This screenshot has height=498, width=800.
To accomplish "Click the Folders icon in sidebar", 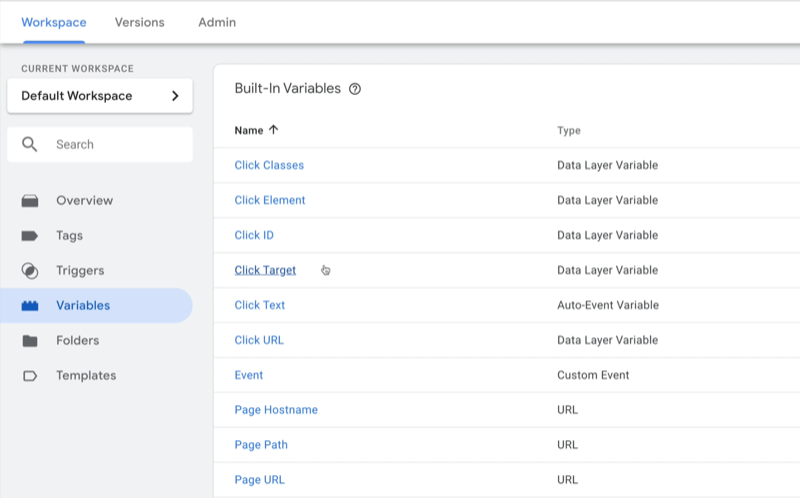I will (x=30, y=341).
